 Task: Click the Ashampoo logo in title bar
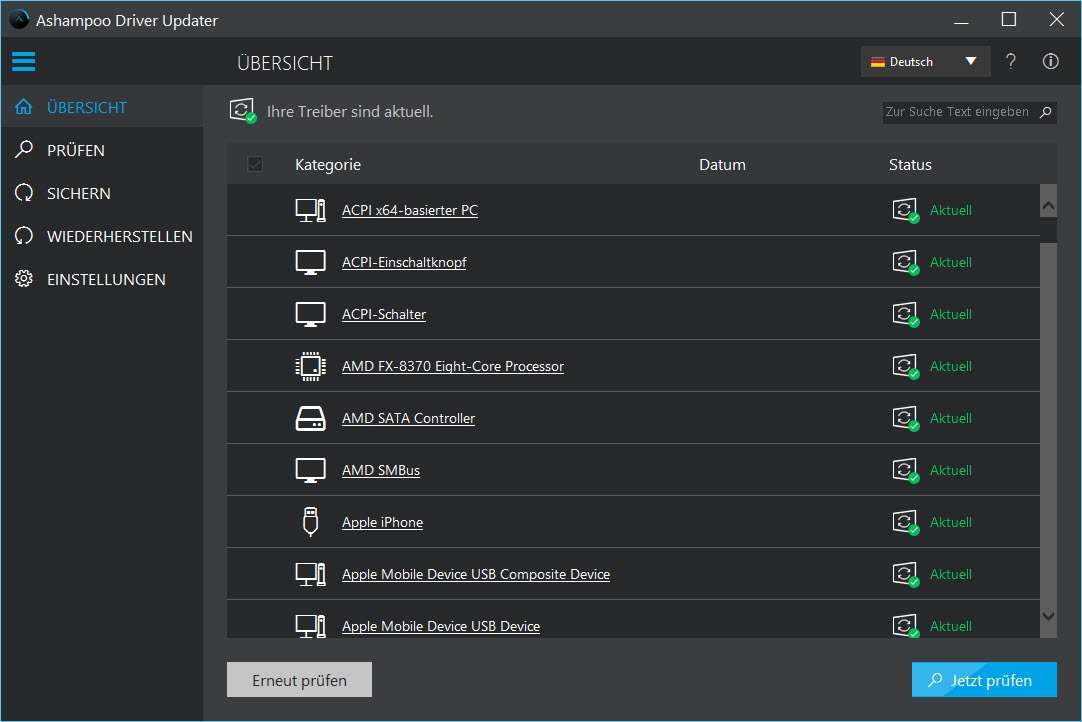click(19, 19)
